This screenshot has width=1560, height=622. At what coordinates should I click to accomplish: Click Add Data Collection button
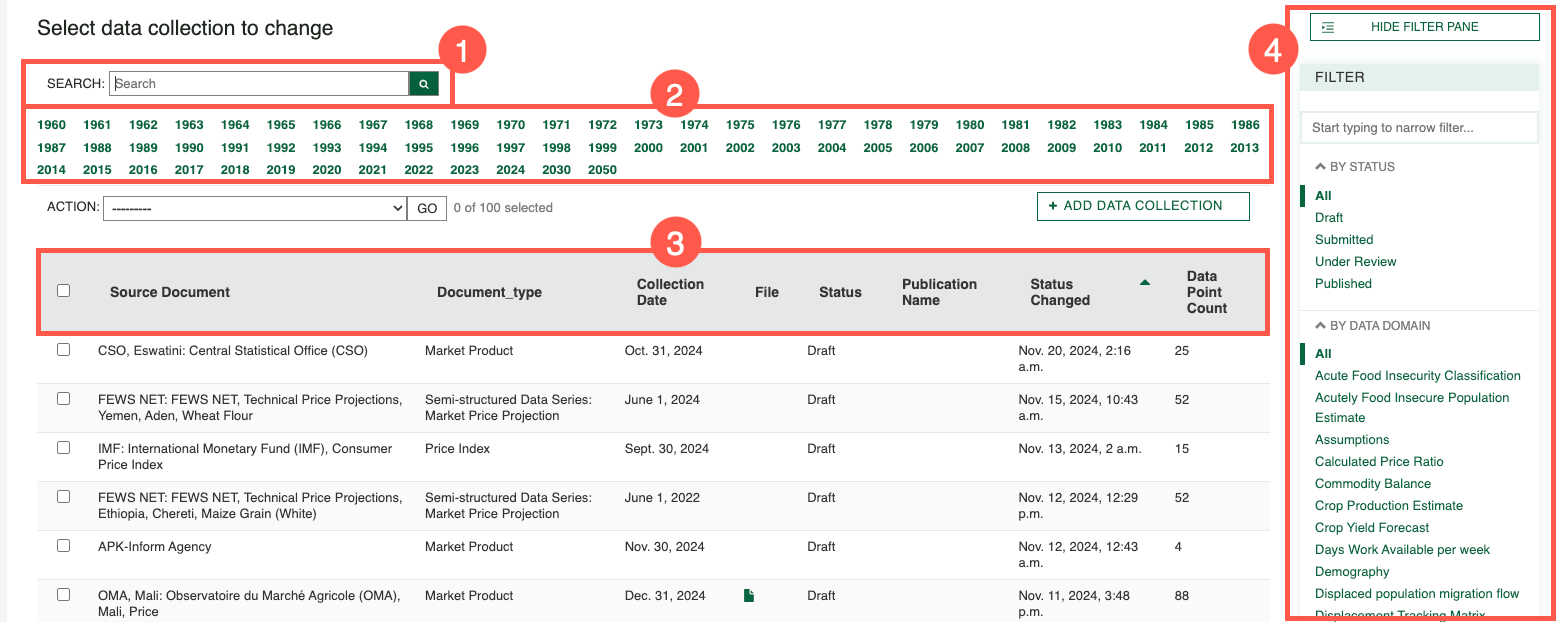[x=1143, y=206]
